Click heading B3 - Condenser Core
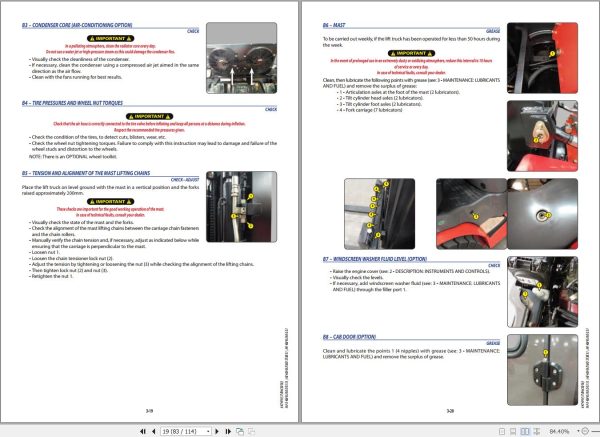The image size is (600, 437). [x=77, y=25]
